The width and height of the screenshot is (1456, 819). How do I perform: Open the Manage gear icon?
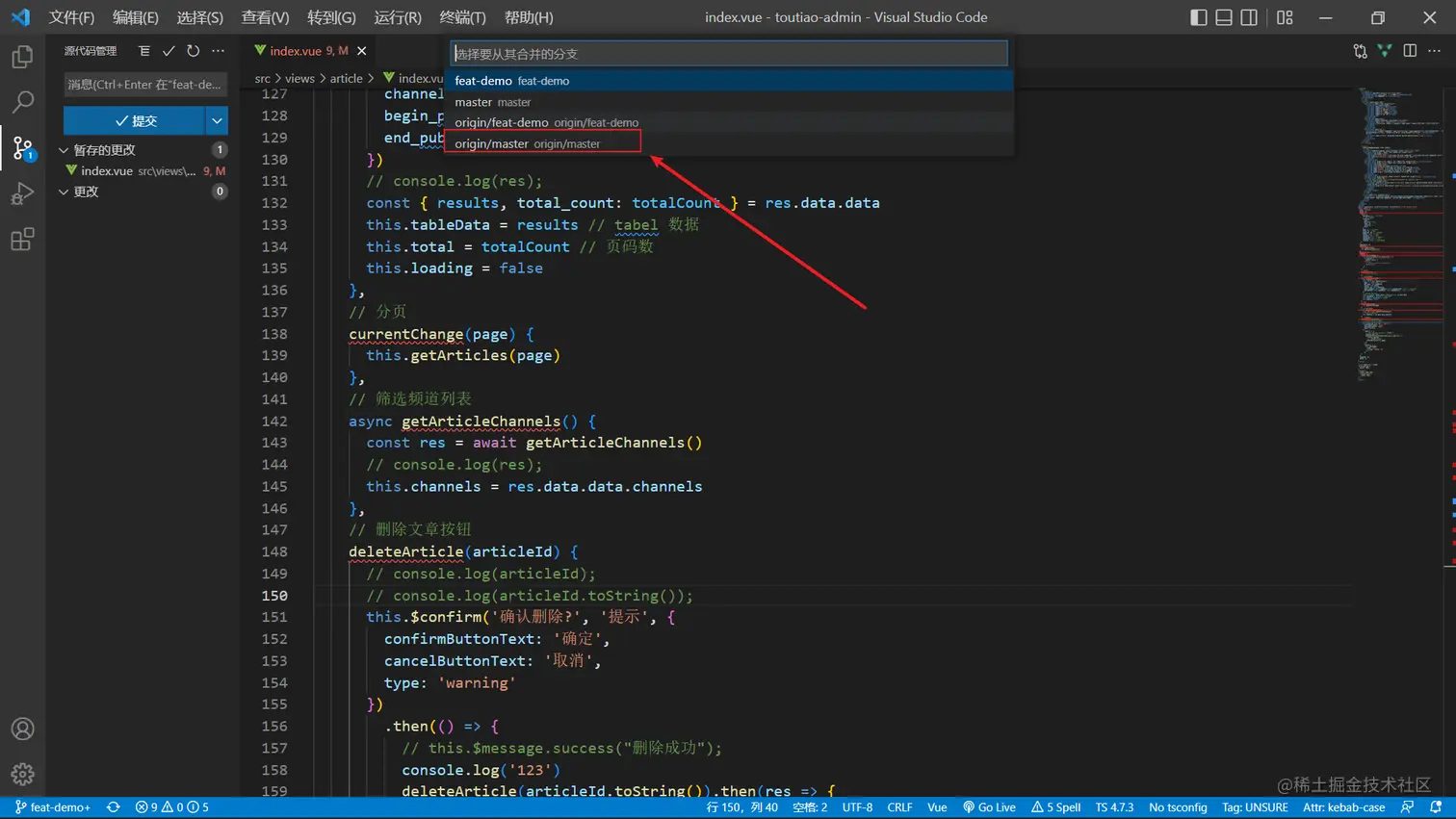click(x=22, y=774)
